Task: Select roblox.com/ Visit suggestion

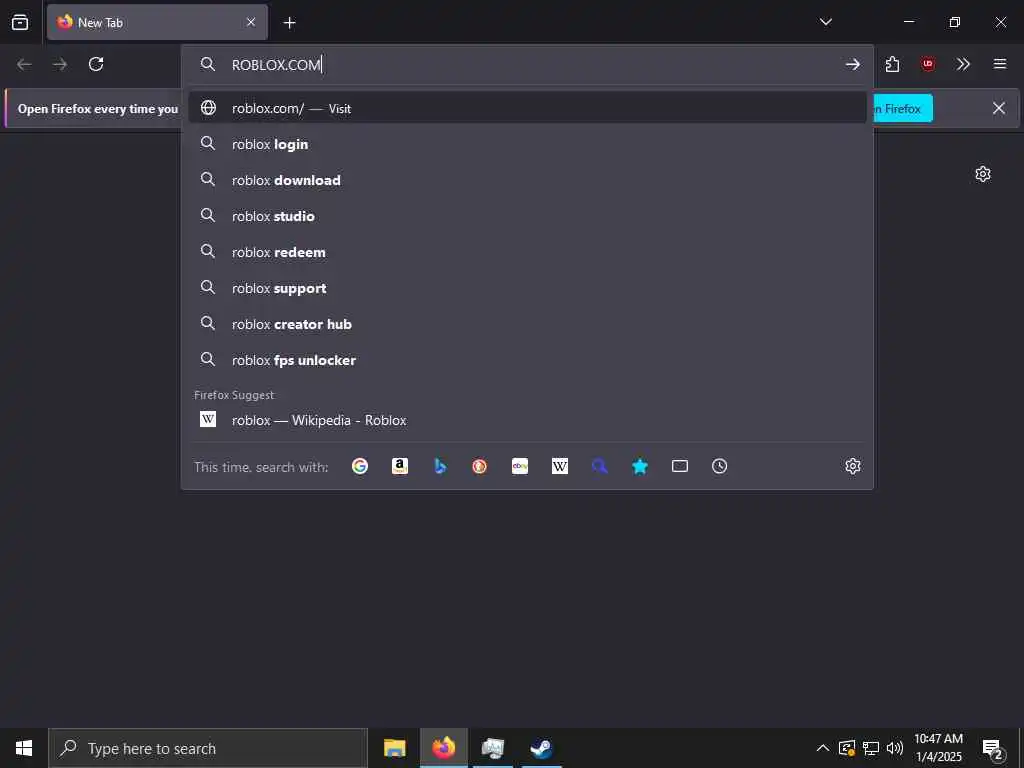Action: coord(527,108)
